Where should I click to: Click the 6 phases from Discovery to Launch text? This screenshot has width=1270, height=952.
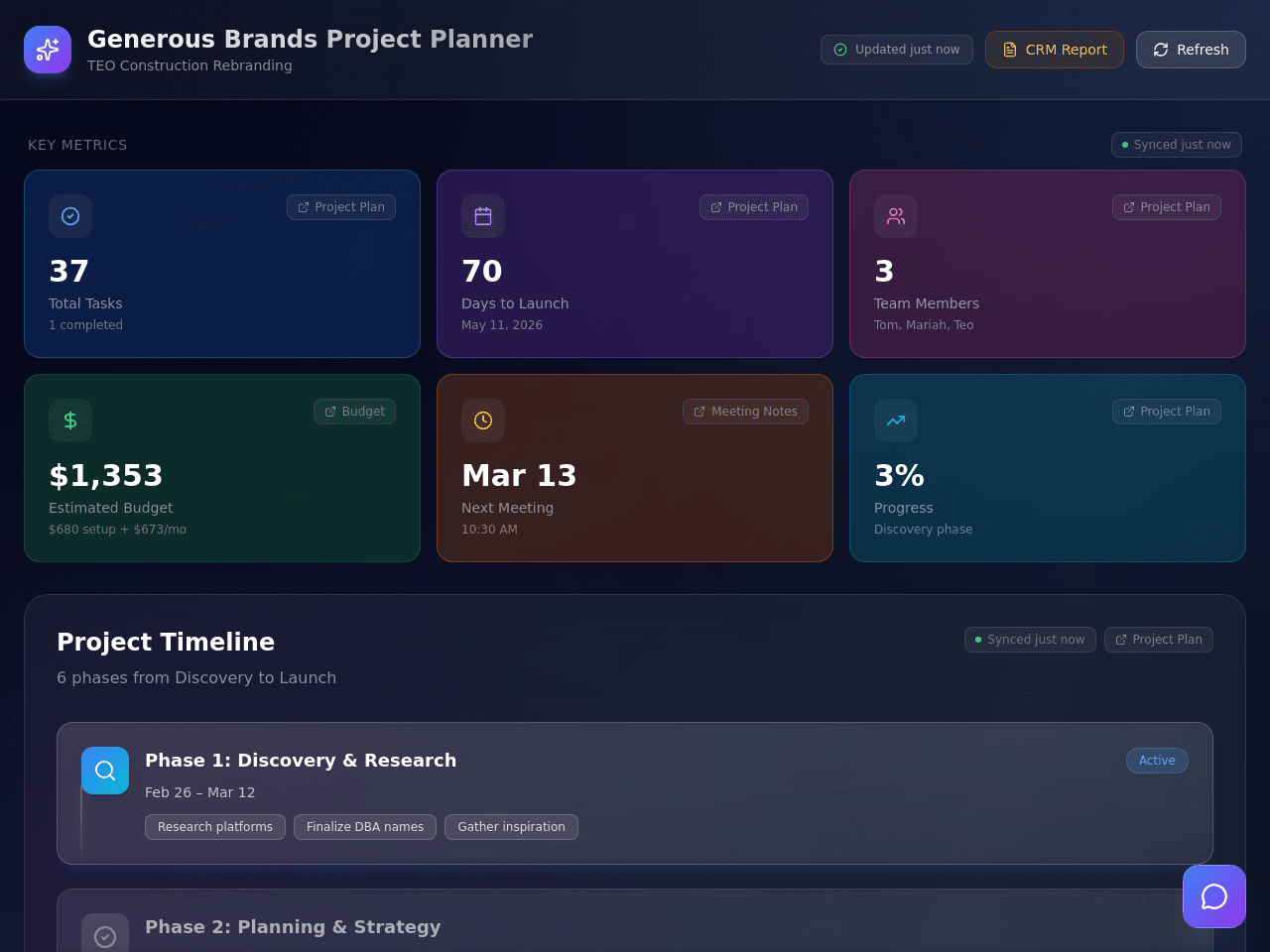[x=196, y=678]
